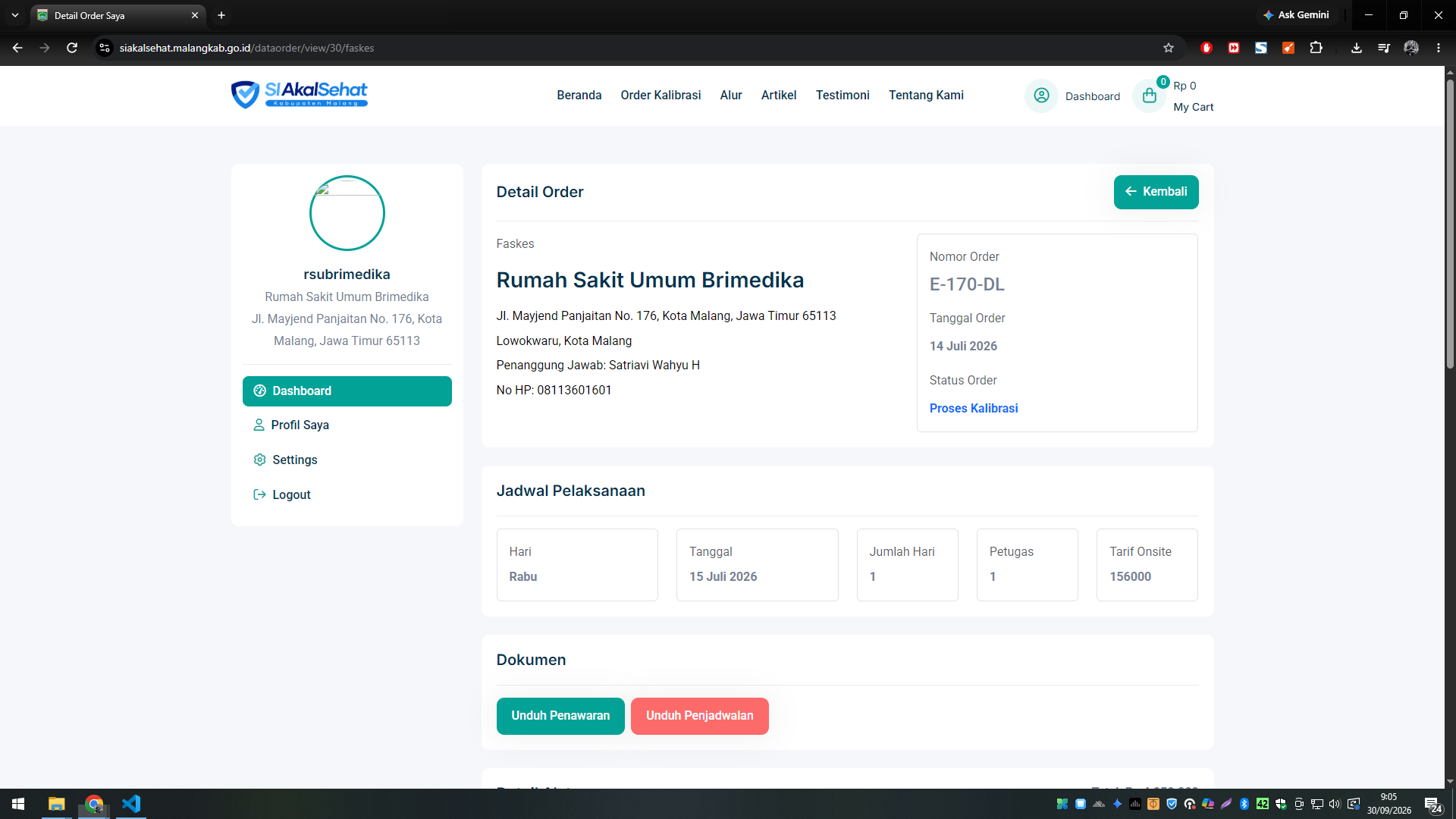Click the browser forward arrow
The height and width of the screenshot is (819, 1456).
(x=45, y=48)
